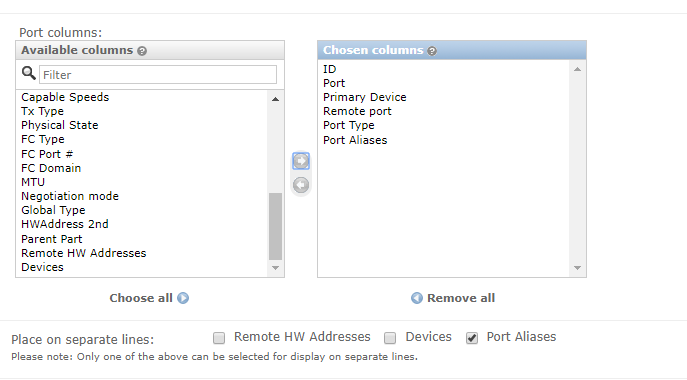Viewport: 687px width, 380px height.
Task: Click Available columns scrollbar down arrow
Action: [276, 268]
